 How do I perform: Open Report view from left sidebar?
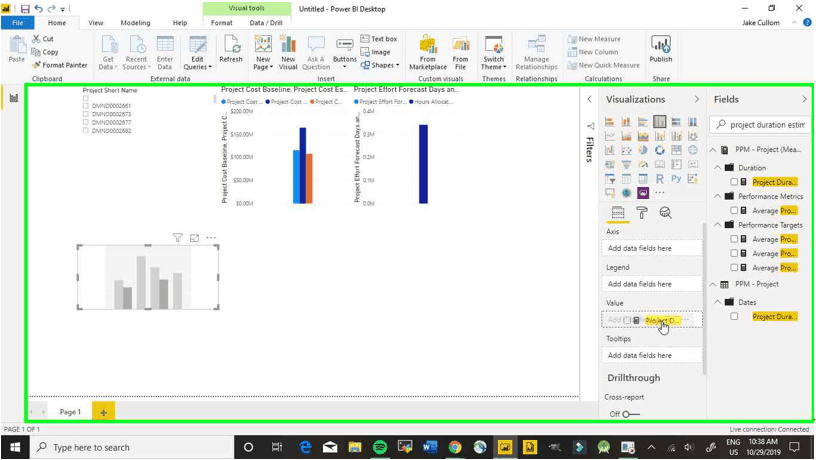(x=14, y=98)
